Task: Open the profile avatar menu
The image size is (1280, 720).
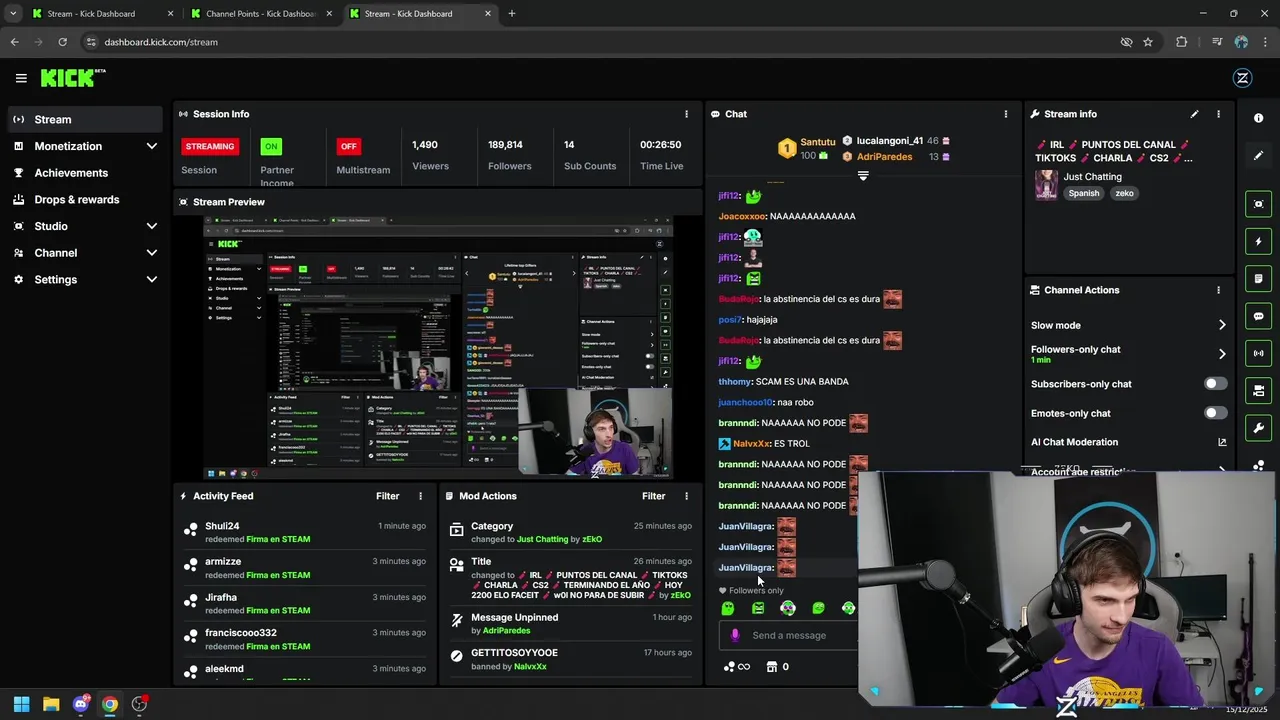Action: (x=1243, y=78)
